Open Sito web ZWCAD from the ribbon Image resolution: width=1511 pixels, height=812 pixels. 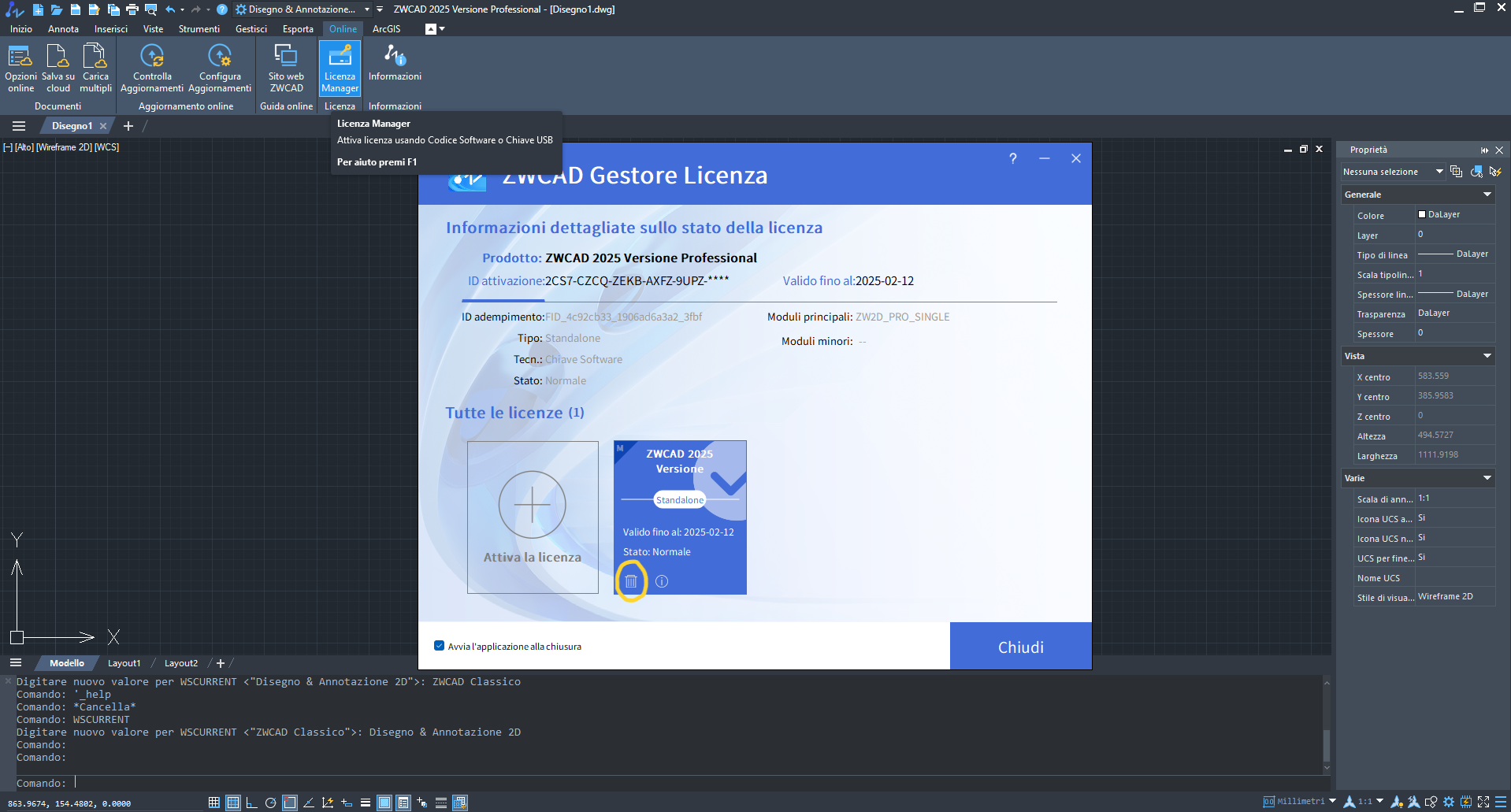click(286, 69)
